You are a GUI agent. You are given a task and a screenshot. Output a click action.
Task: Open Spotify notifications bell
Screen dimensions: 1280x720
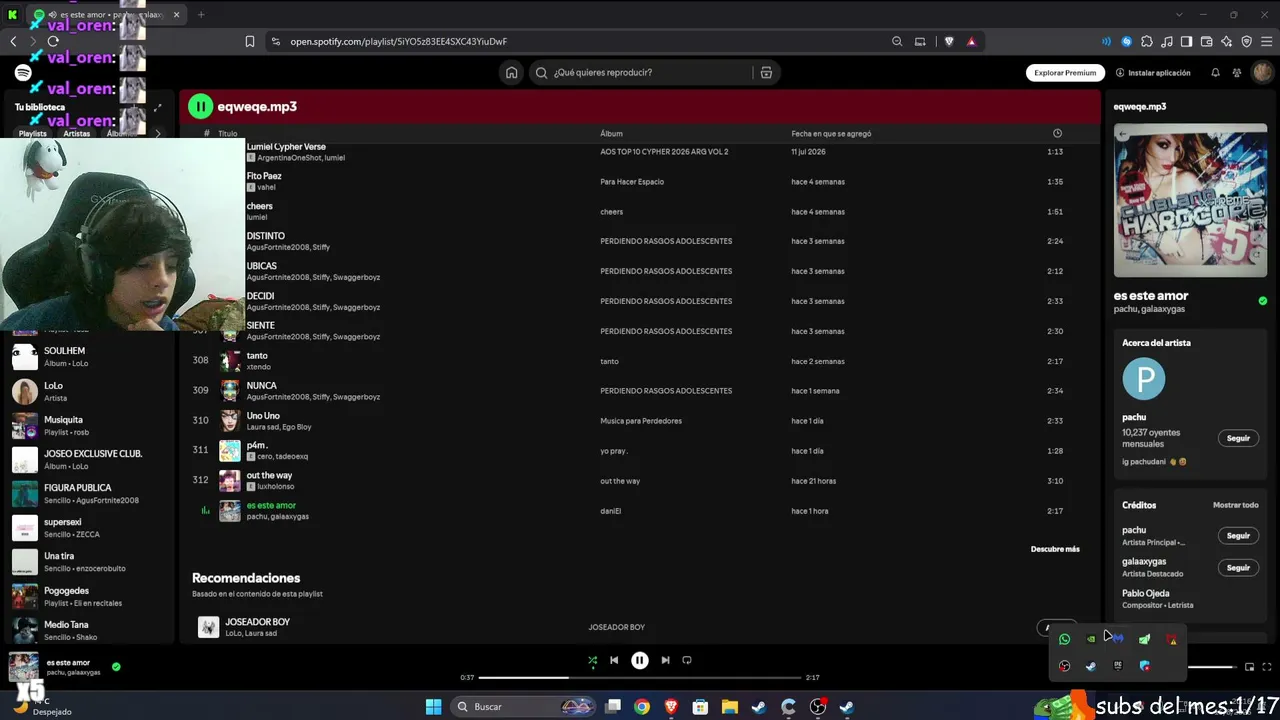coord(1215,72)
